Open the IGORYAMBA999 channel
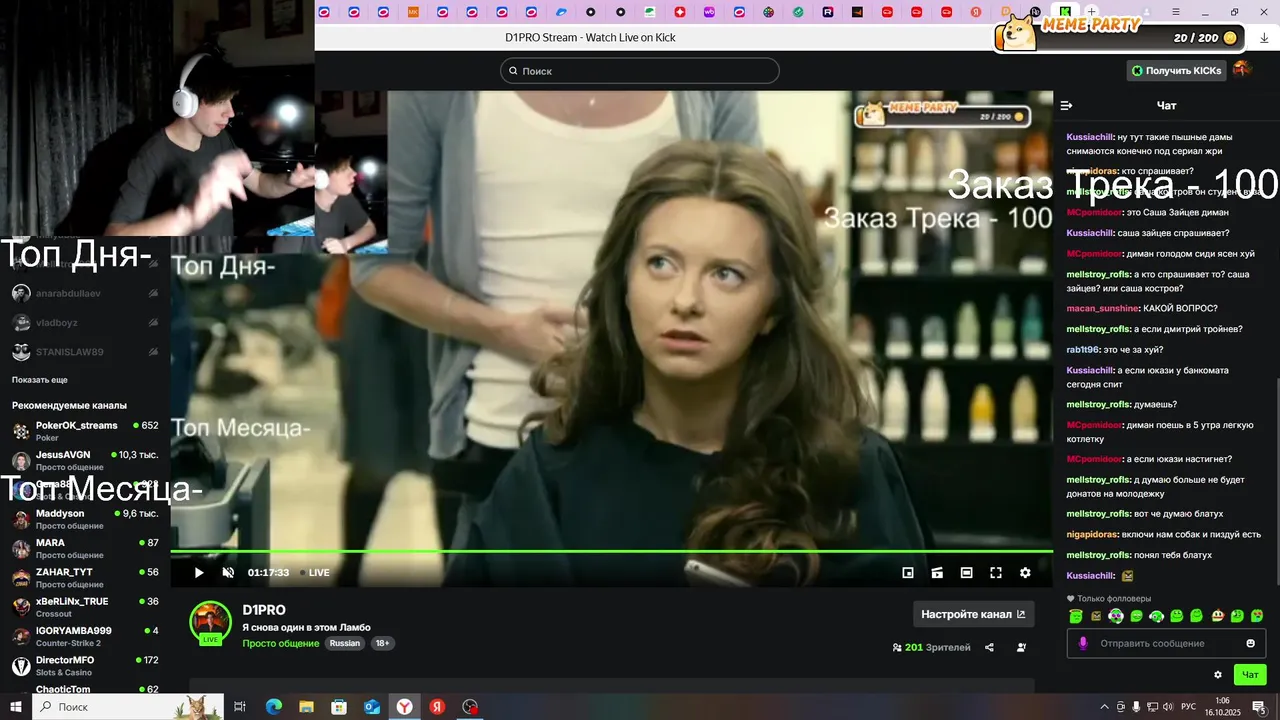 (85, 636)
